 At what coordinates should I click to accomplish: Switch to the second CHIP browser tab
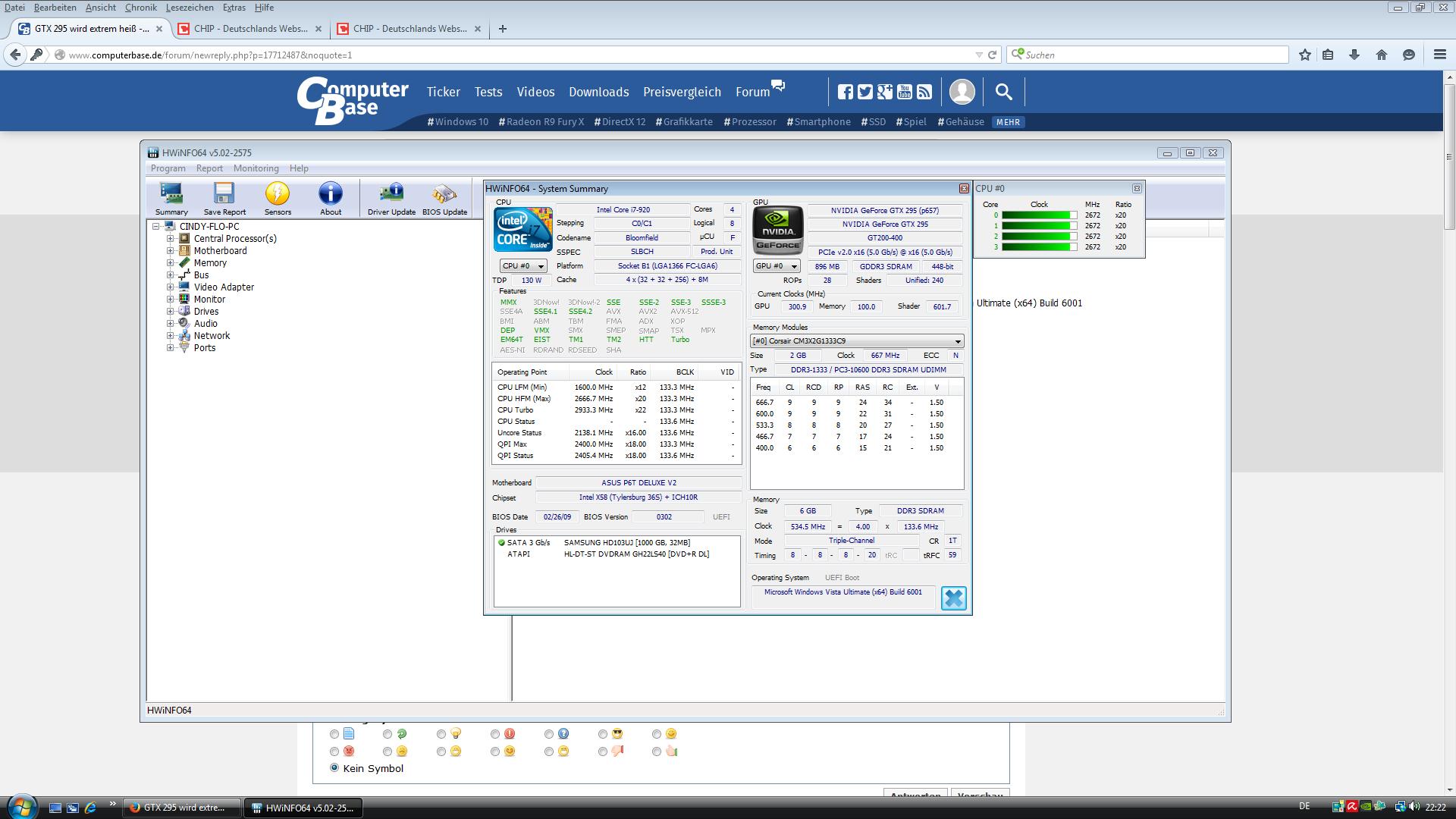[409, 29]
